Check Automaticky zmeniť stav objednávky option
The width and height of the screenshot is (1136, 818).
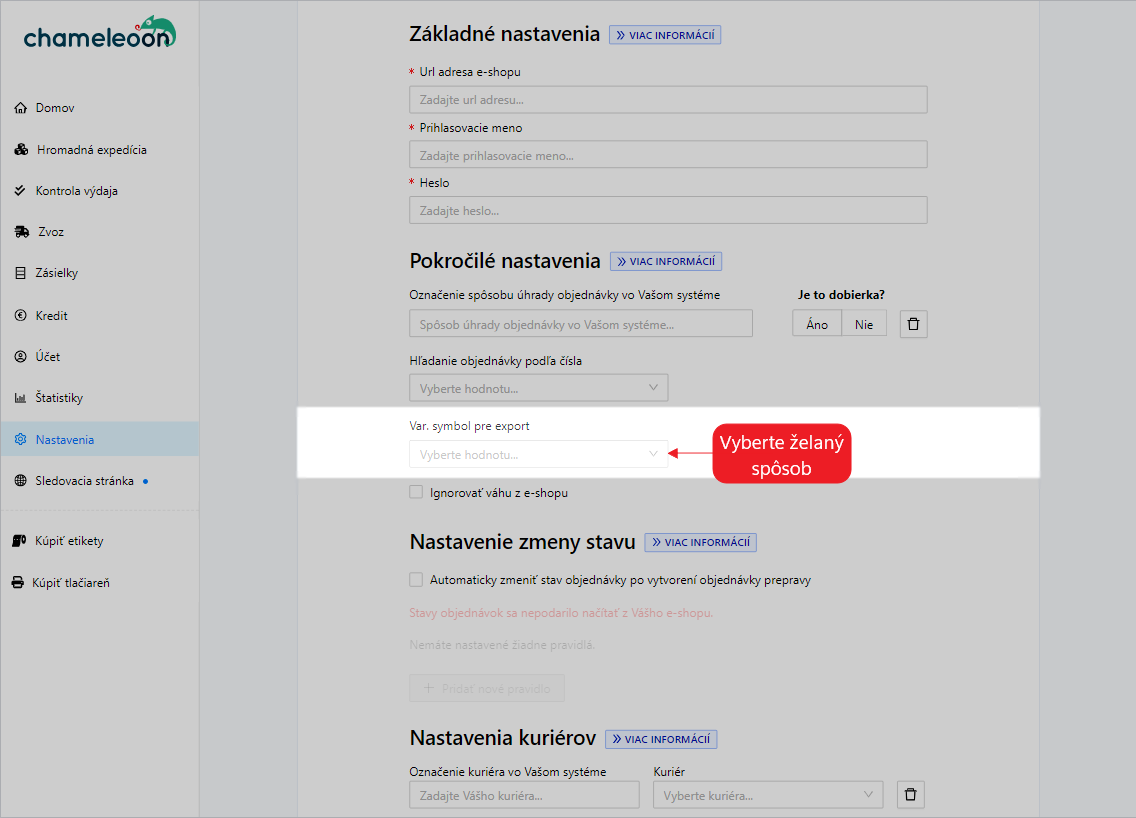416,579
